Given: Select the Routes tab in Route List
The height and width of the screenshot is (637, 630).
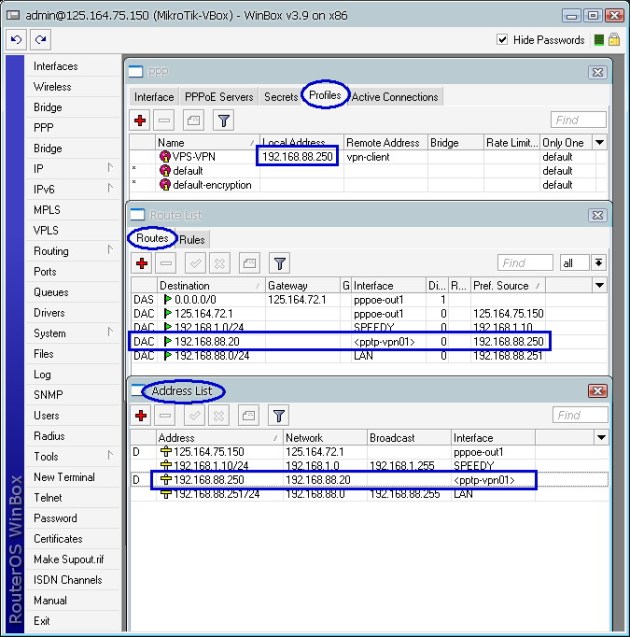Looking at the screenshot, I should point(152,238).
